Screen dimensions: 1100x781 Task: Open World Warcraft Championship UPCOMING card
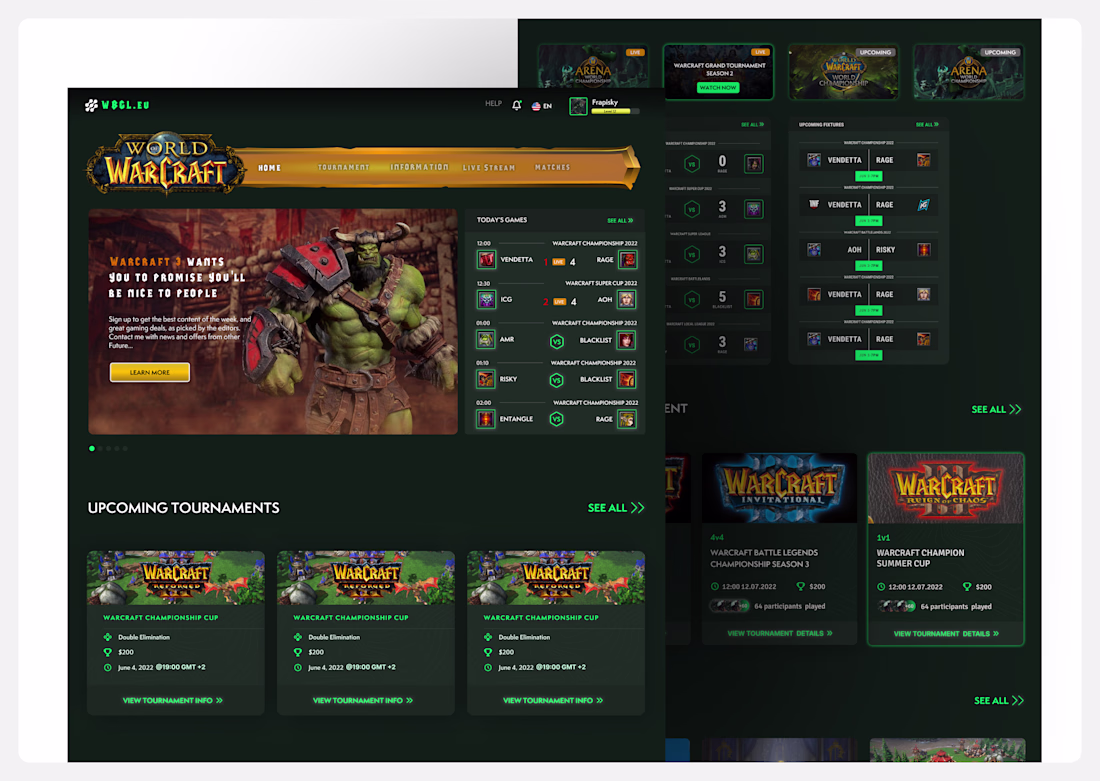click(x=843, y=72)
